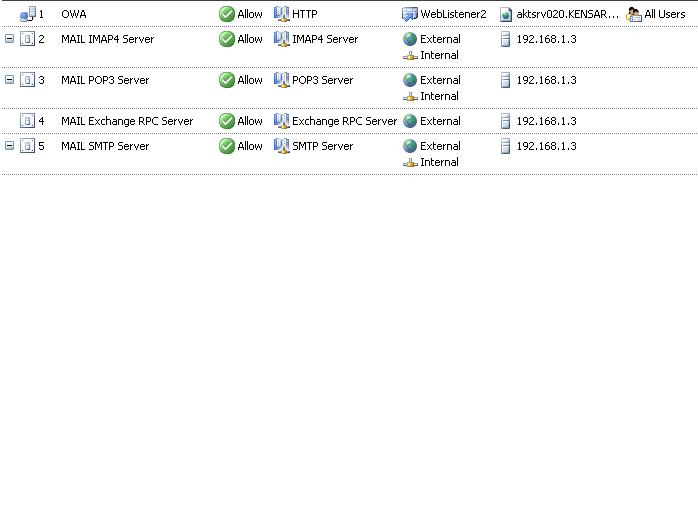Viewport: 698px width, 512px height.
Task: Select the MAIL POP3 Server rule name
Action: (x=105, y=80)
